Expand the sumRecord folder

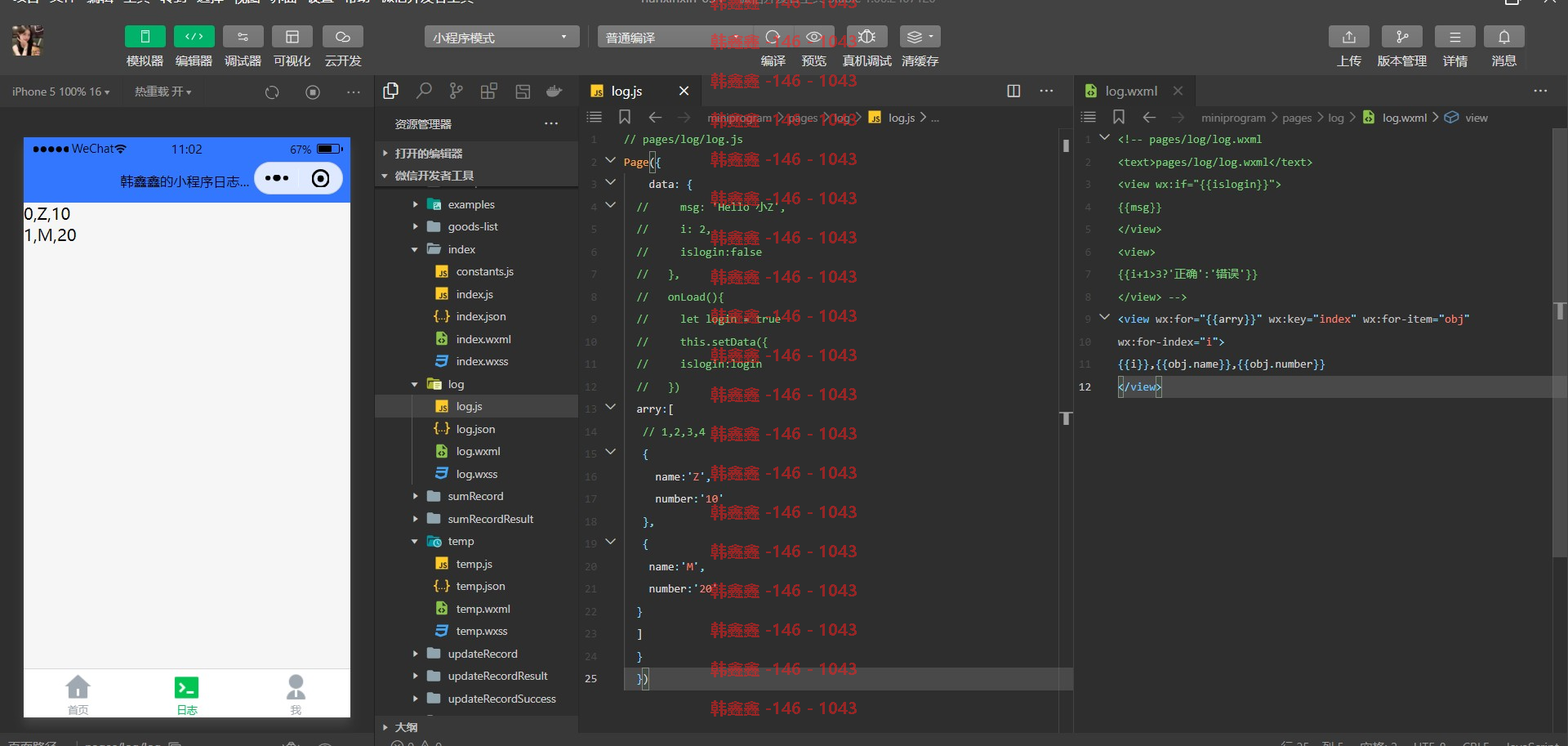pos(476,496)
